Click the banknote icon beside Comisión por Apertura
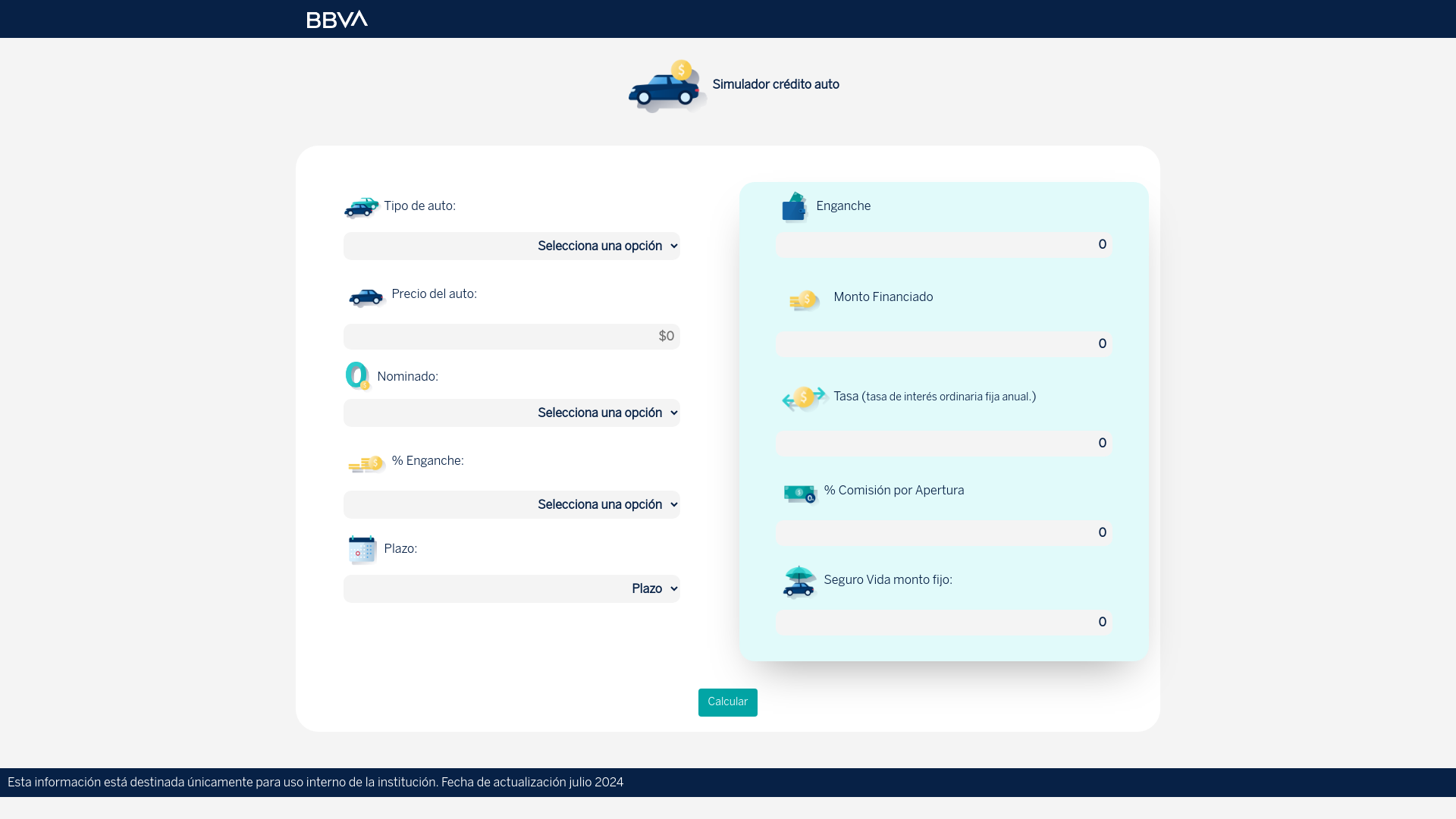Viewport: 1456px width, 819px height. pos(800,494)
